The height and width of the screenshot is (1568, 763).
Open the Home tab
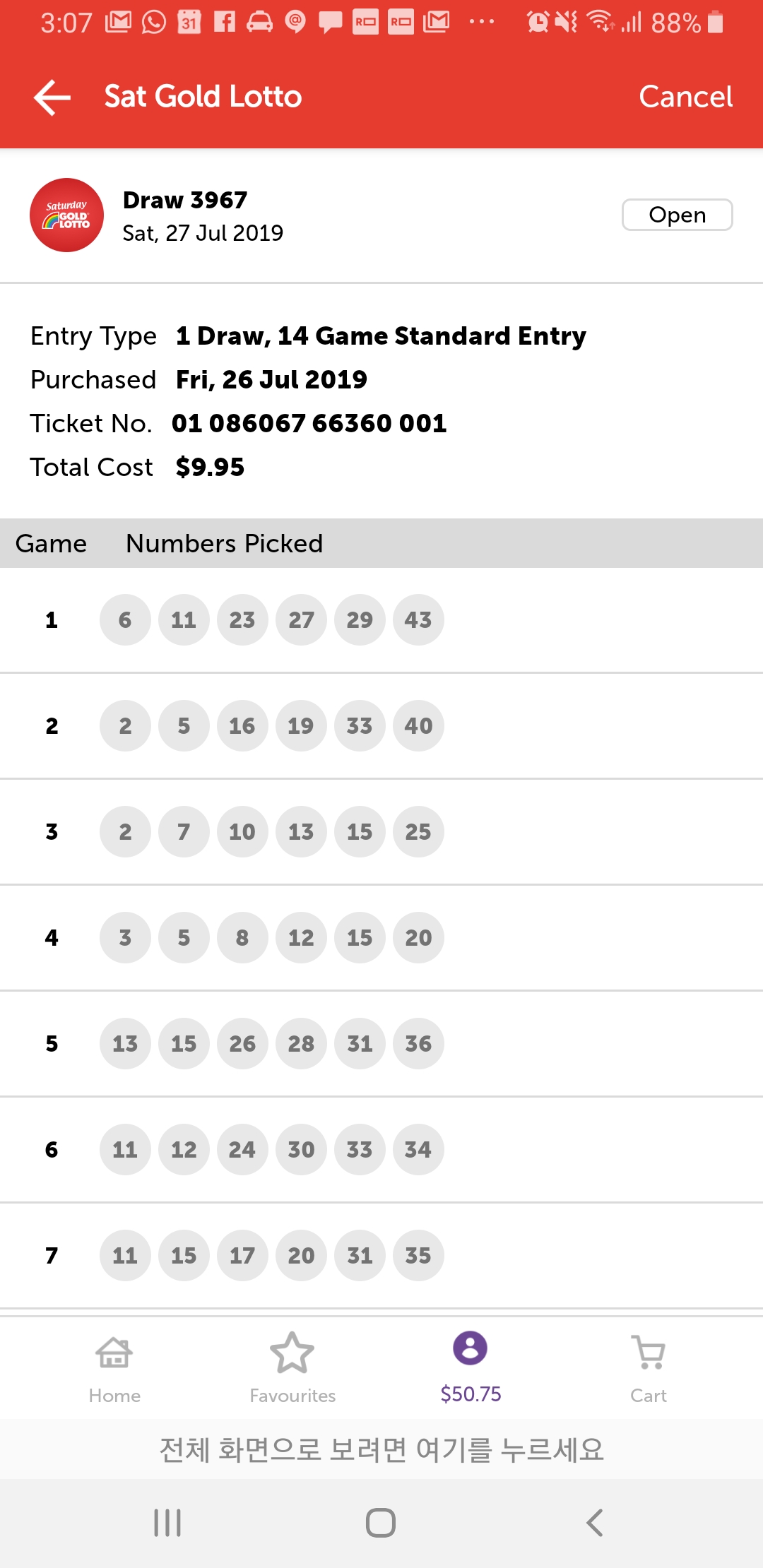pyautogui.click(x=114, y=1368)
